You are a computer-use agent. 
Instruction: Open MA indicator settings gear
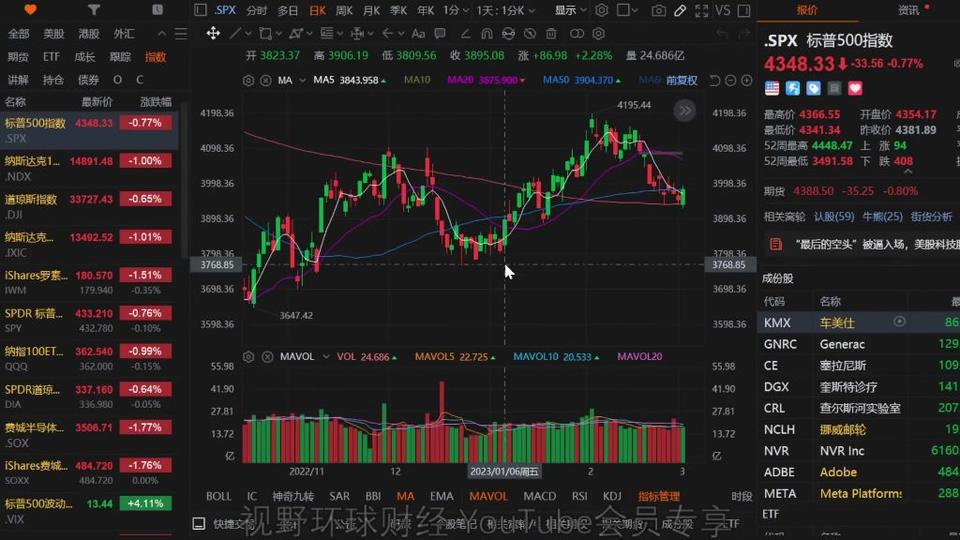pos(248,80)
